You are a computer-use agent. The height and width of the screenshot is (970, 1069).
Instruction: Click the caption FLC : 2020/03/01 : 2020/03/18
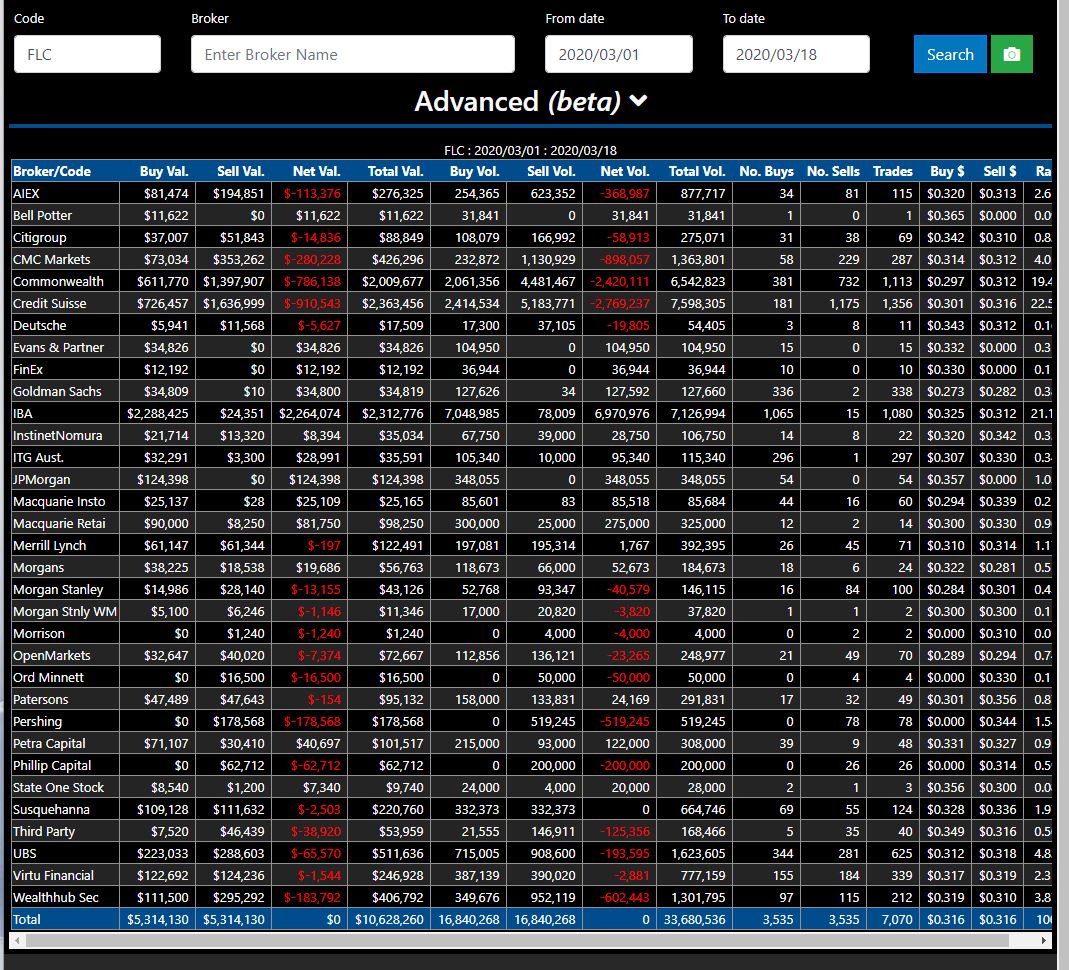point(530,151)
